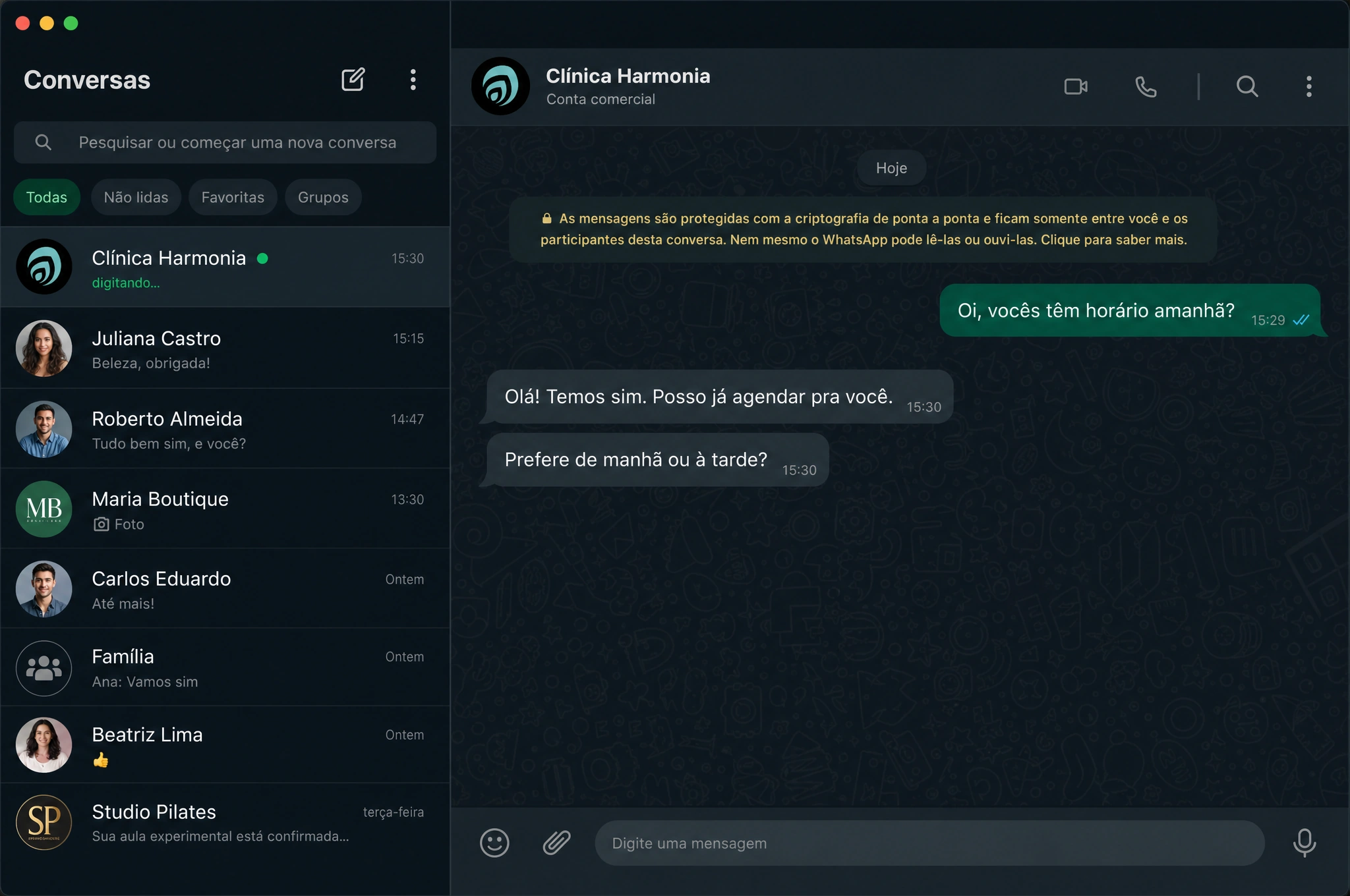Select the Favoritas filter tab
This screenshot has width=1350, height=896.
(233, 197)
